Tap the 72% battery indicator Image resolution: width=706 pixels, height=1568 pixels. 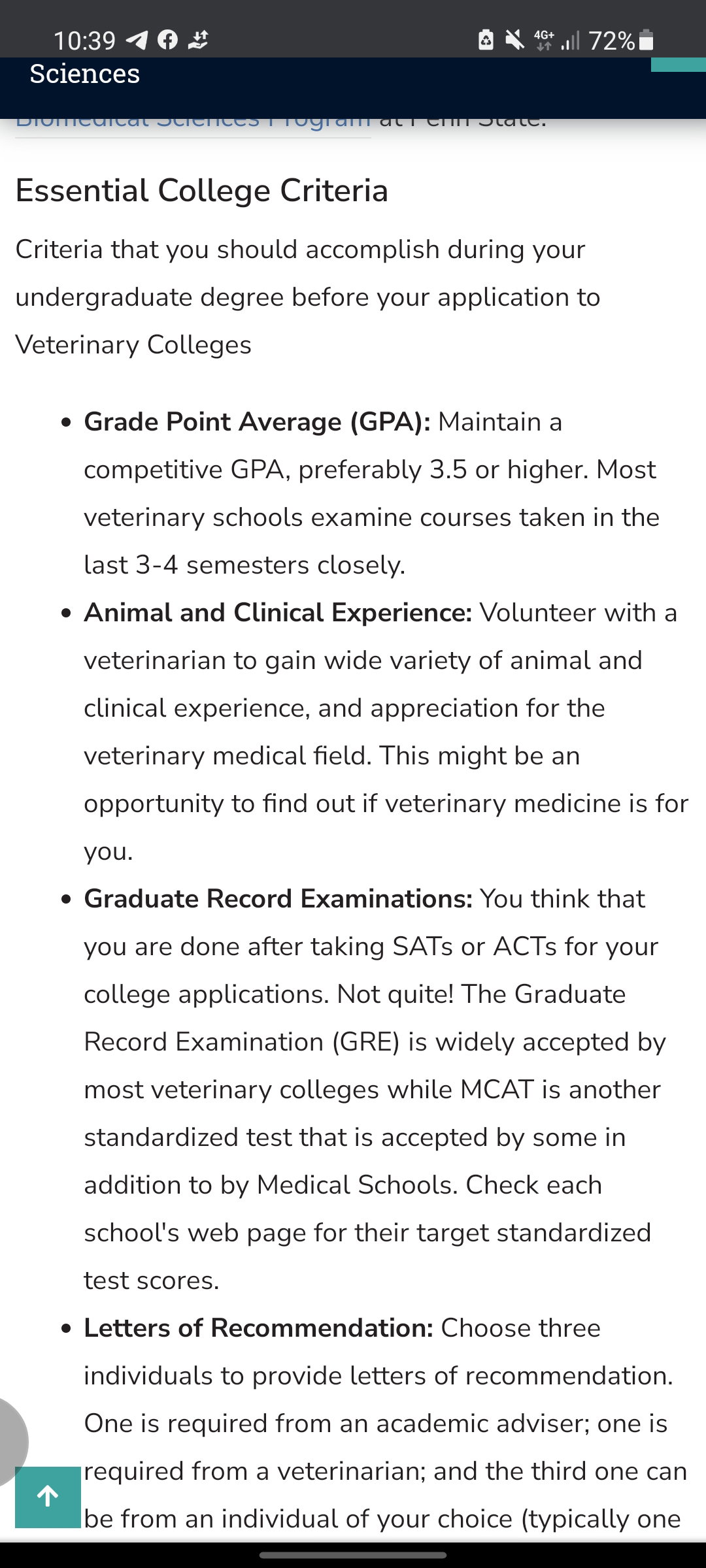(x=621, y=41)
